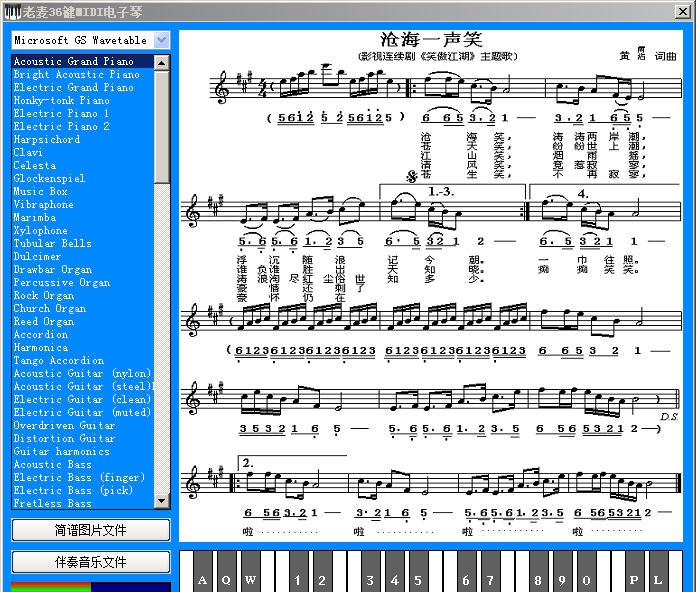Image resolution: width=696 pixels, height=592 pixels.
Task: Choose Acoustic Guitar (nylon)
Action: click(83, 374)
